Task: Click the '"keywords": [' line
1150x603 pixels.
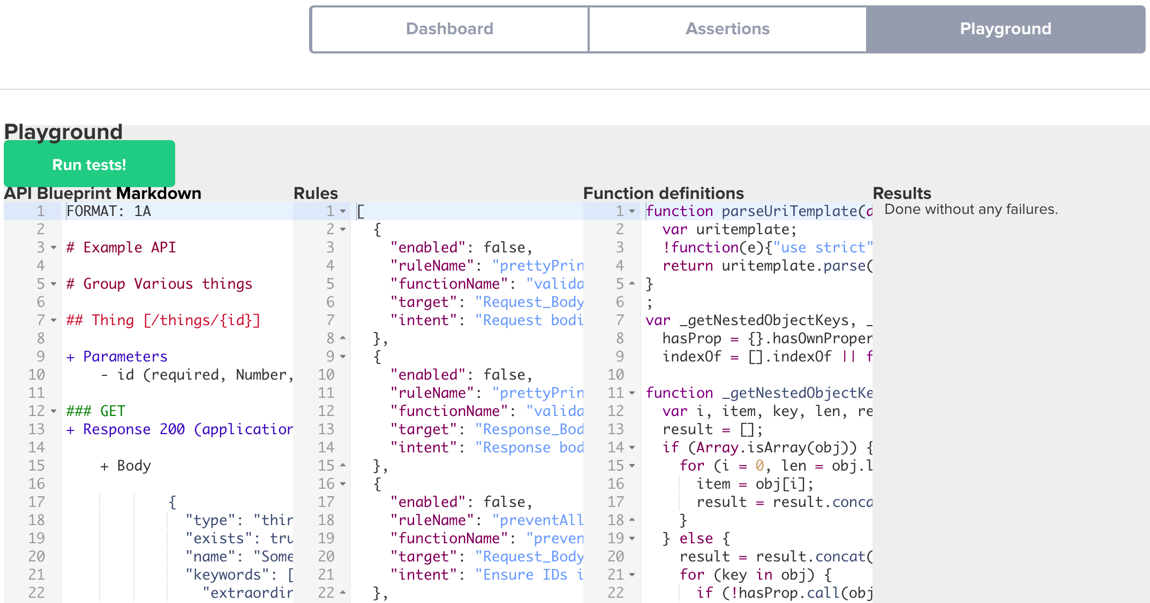Action: coord(239,575)
